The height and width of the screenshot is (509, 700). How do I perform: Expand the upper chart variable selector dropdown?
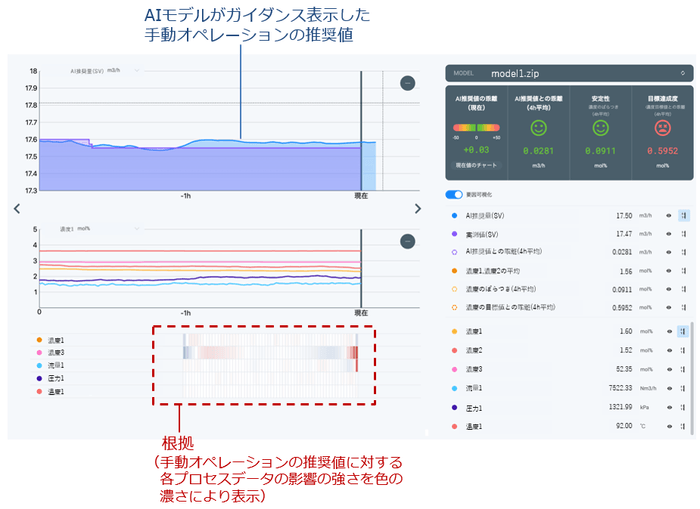pyautogui.click(x=137, y=71)
